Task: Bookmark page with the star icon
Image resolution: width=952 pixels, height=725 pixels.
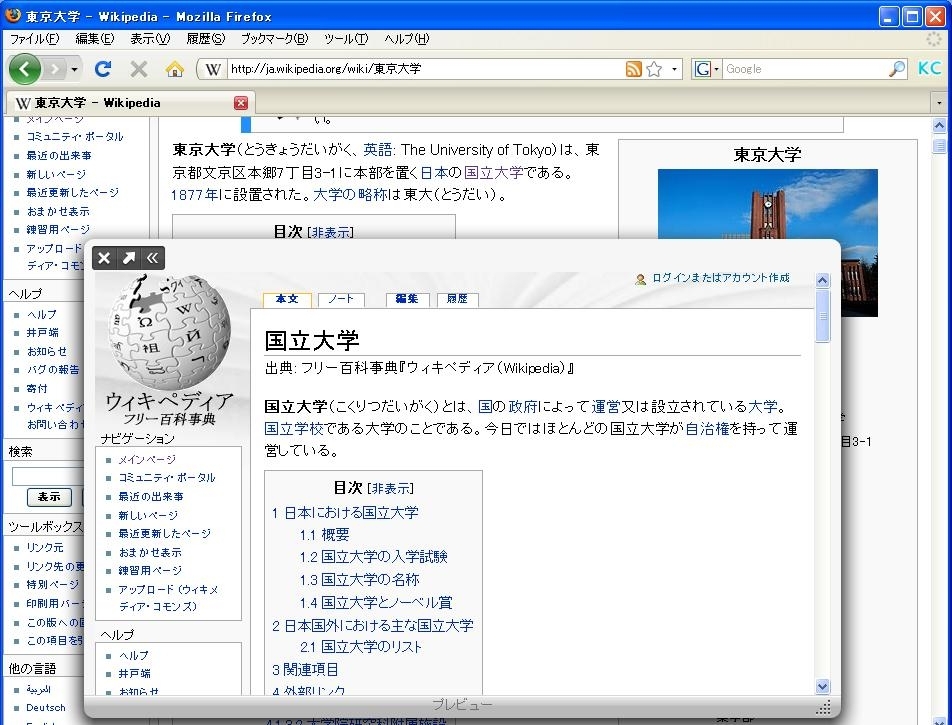Action: point(654,69)
